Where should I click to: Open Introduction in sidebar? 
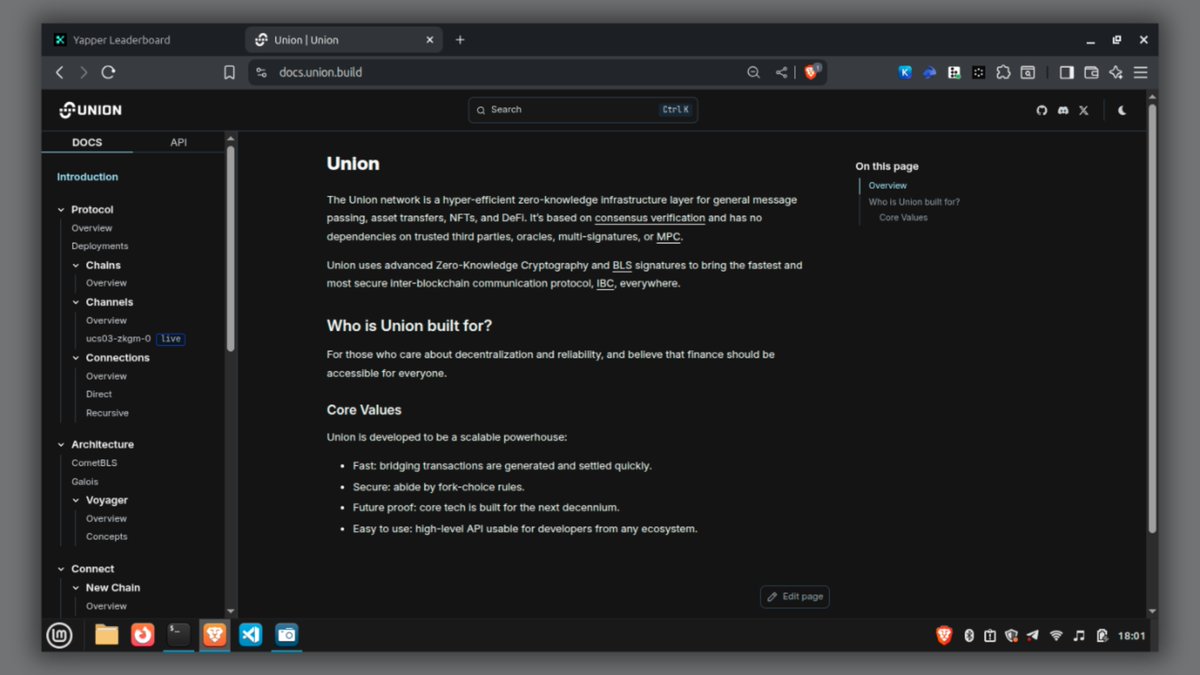coord(87,177)
